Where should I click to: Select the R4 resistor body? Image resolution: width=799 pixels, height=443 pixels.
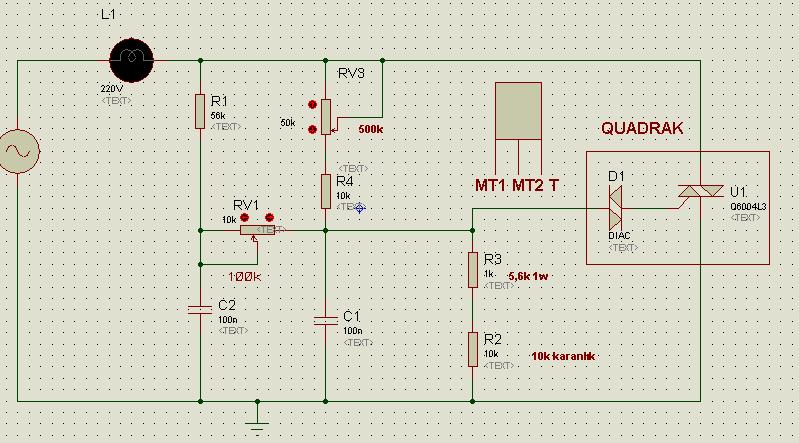click(326, 190)
